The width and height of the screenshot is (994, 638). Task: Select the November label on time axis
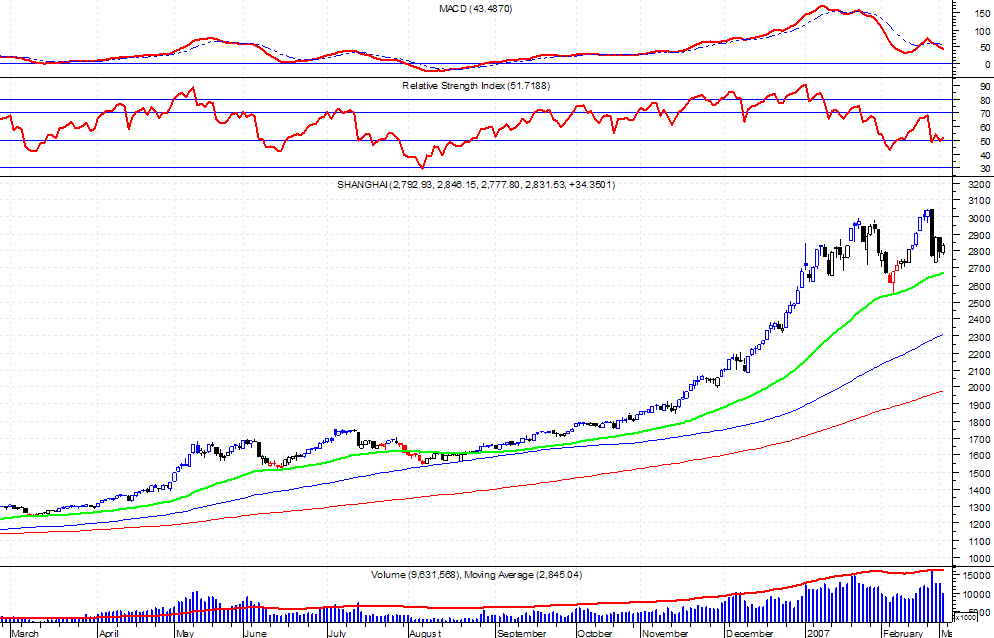[665, 633]
